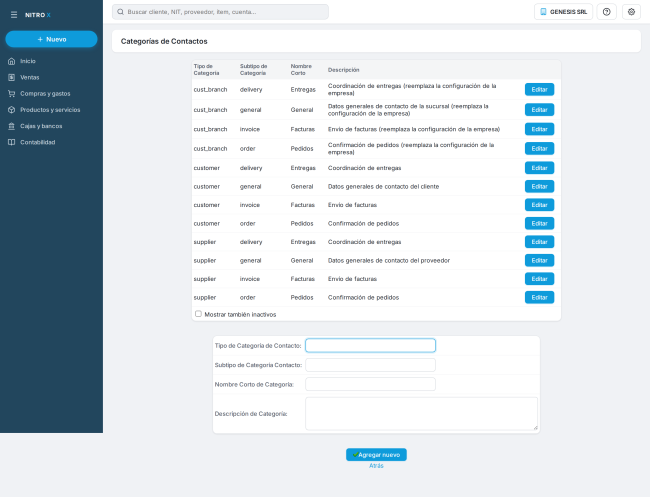This screenshot has width=650, height=497.
Task: Edit cust_branch order row
Action: pos(539,149)
